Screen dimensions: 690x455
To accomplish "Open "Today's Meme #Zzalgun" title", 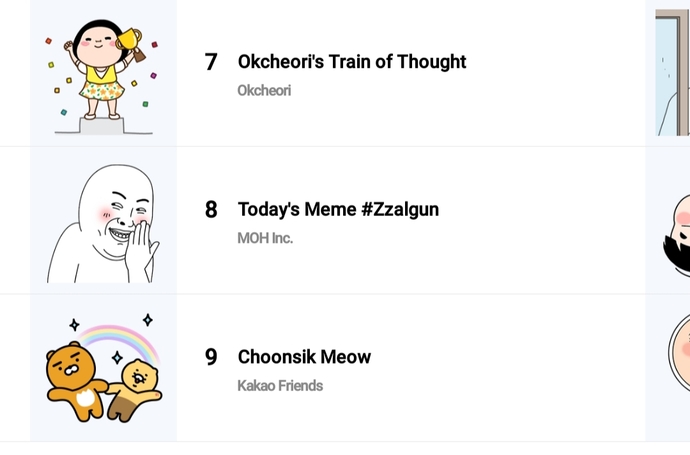I will pyautogui.click(x=338, y=209).
